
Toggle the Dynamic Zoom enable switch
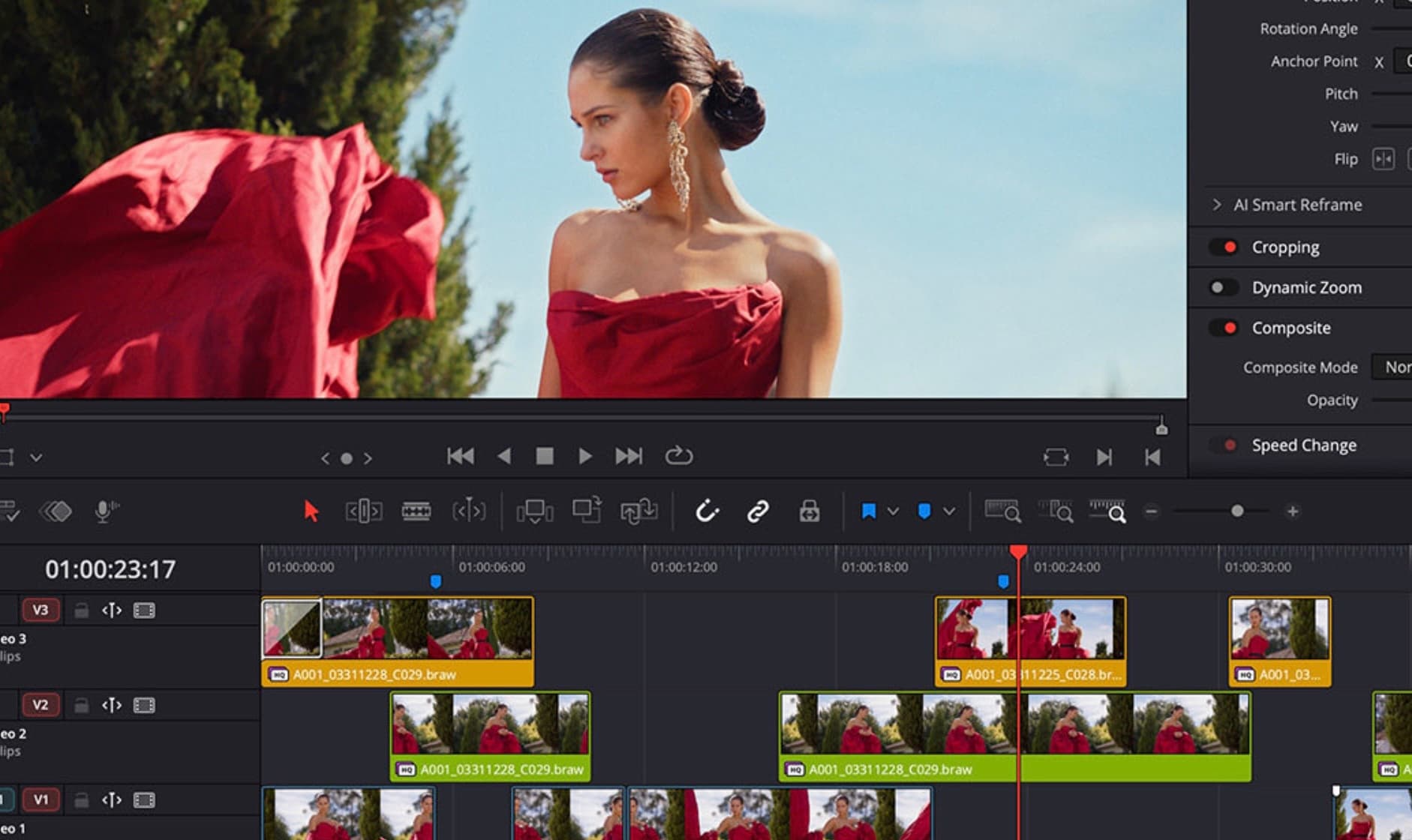tap(1224, 287)
